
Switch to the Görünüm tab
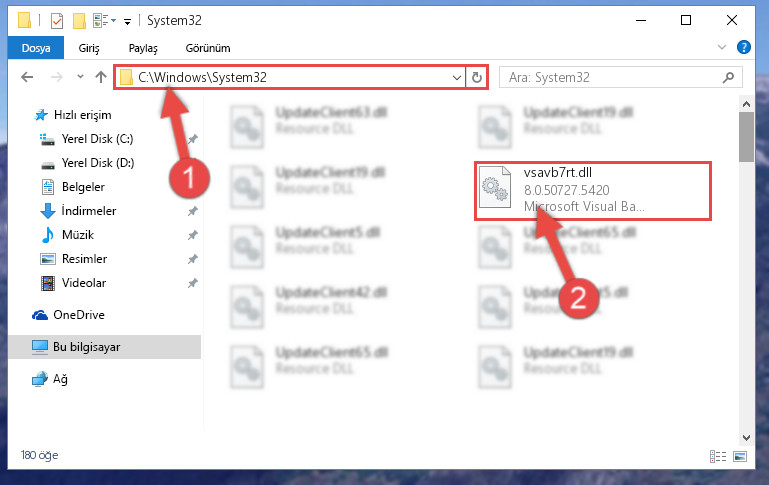coord(207,48)
